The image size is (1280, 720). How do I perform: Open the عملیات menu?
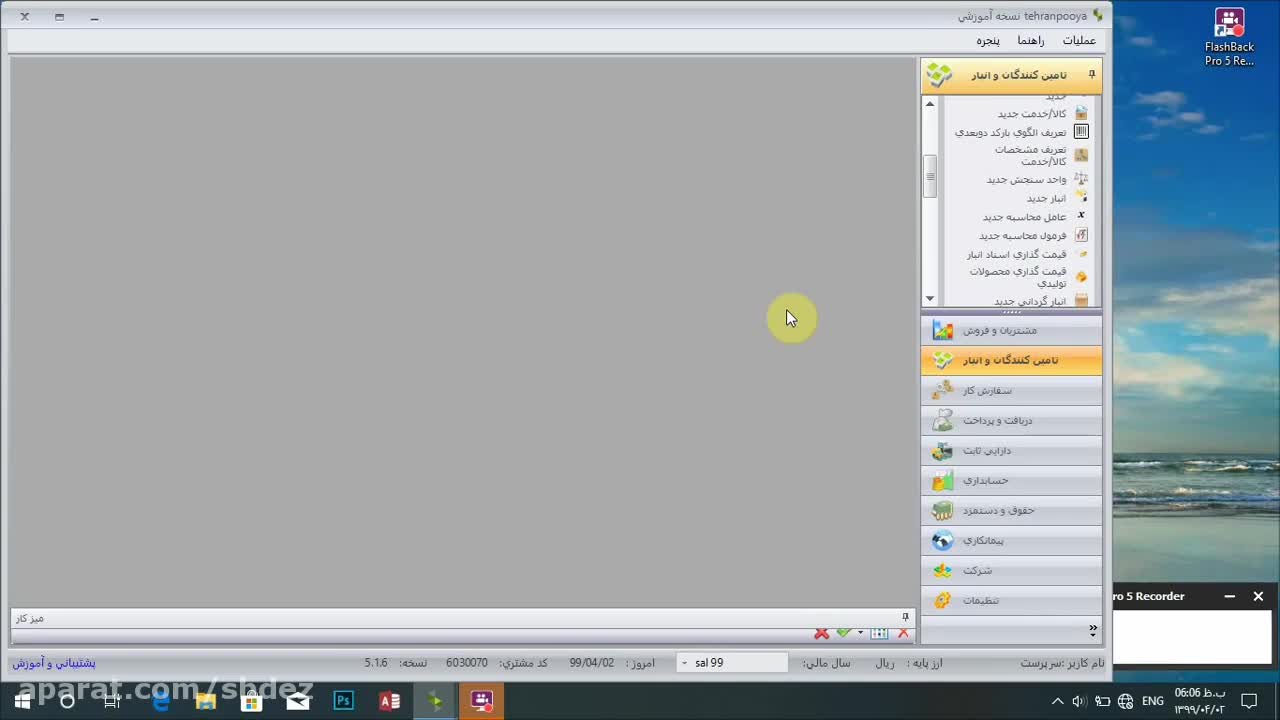(x=1079, y=40)
